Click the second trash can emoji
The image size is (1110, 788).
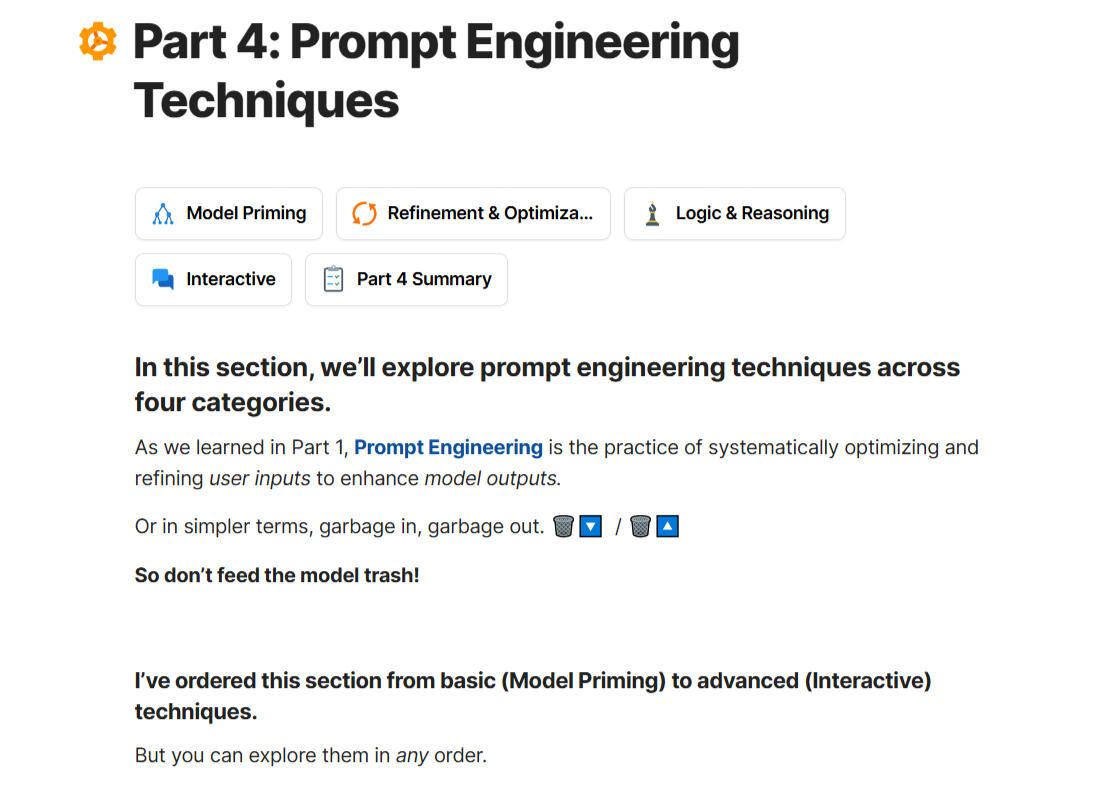click(641, 526)
